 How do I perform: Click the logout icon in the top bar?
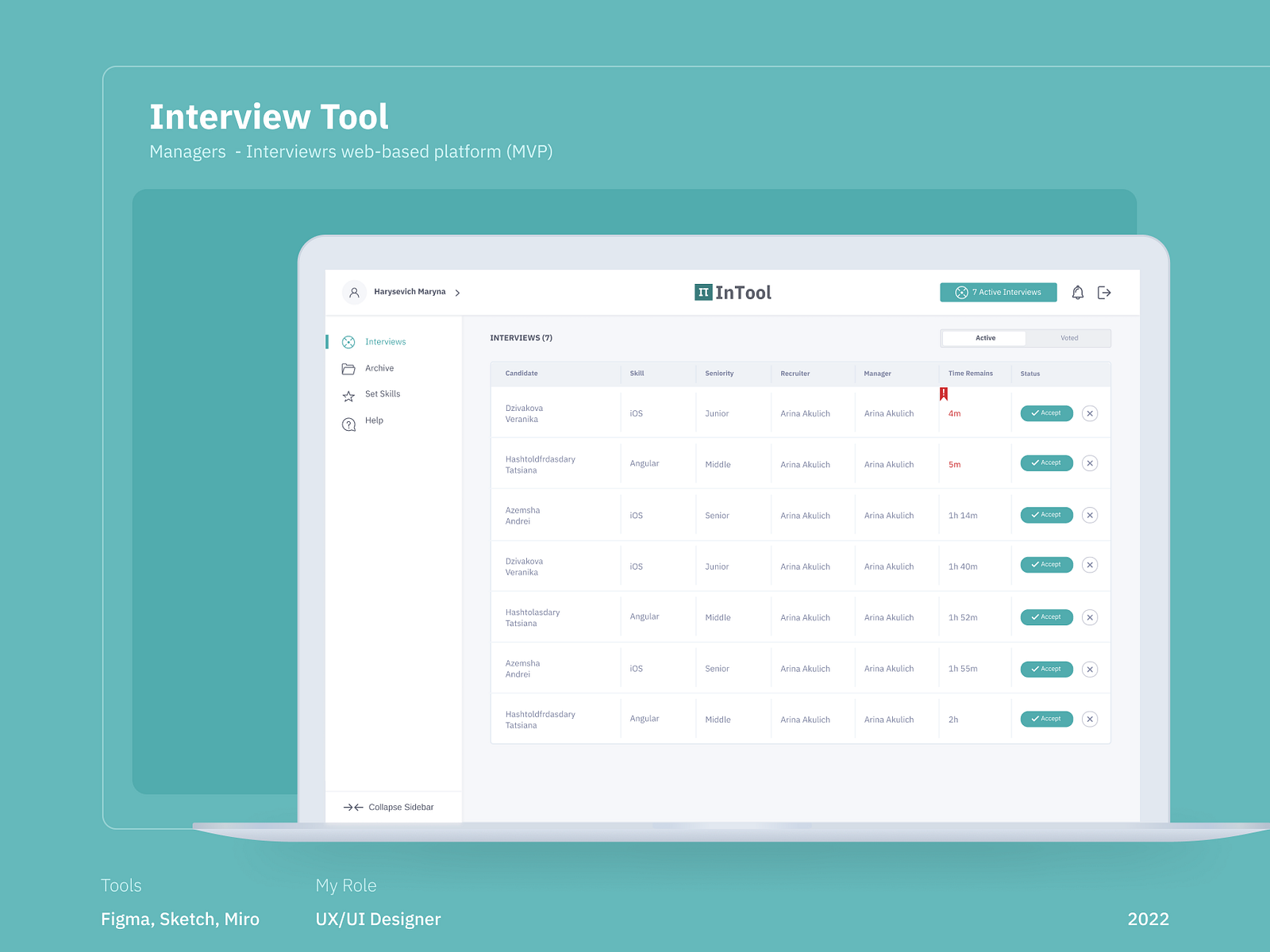point(1104,292)
